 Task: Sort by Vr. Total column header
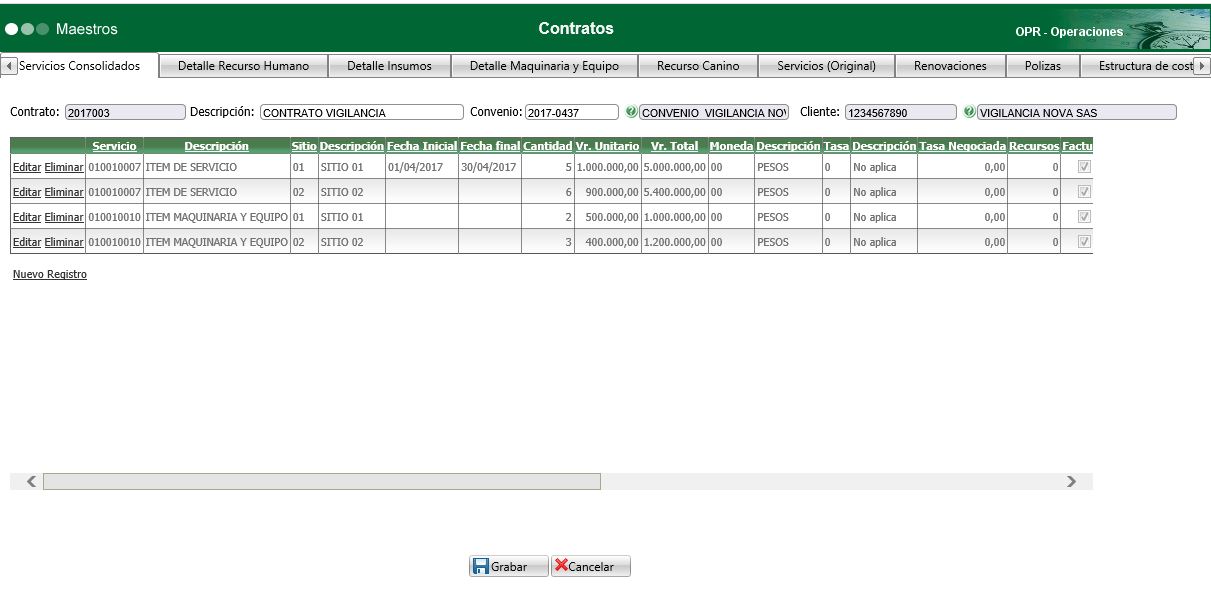point(675,146)
